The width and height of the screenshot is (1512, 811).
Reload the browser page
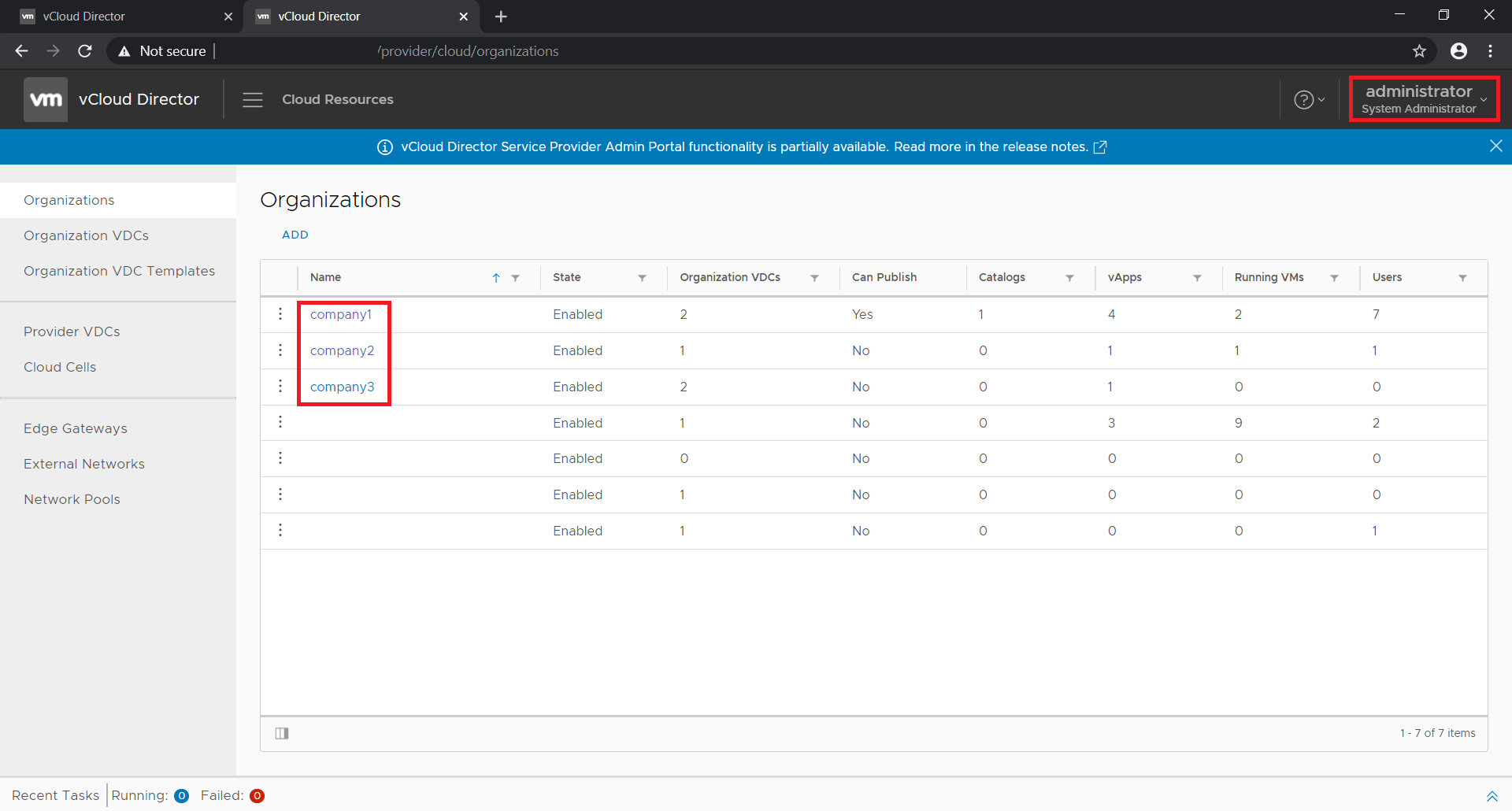coord(85,51)
